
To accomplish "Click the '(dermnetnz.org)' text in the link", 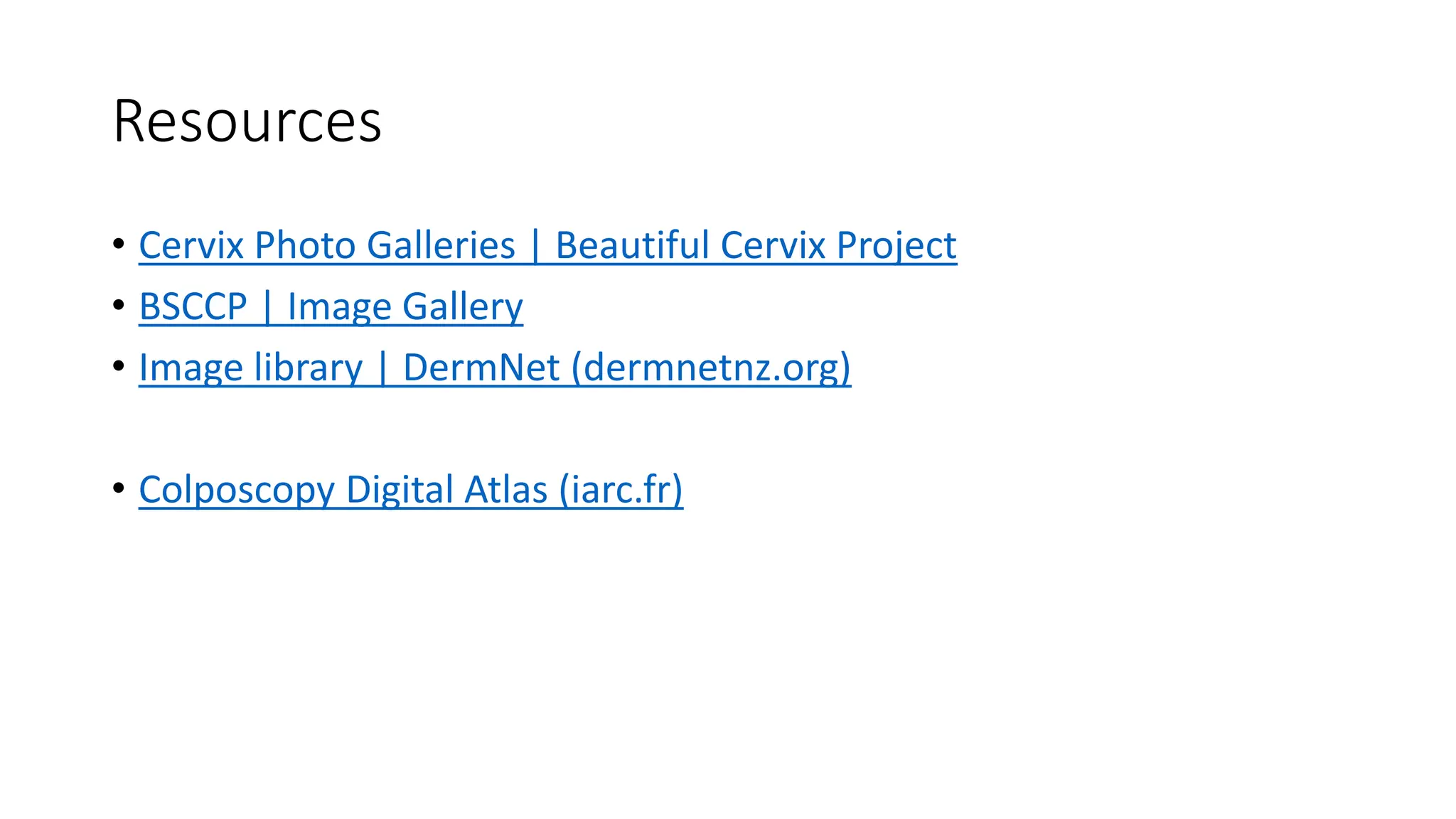I will [x=712, y=368].
